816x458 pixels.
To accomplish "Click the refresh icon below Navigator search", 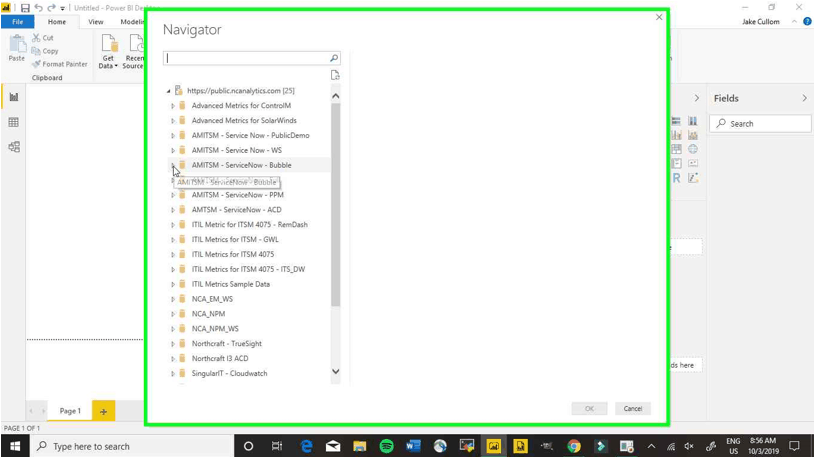I will 335,76.
